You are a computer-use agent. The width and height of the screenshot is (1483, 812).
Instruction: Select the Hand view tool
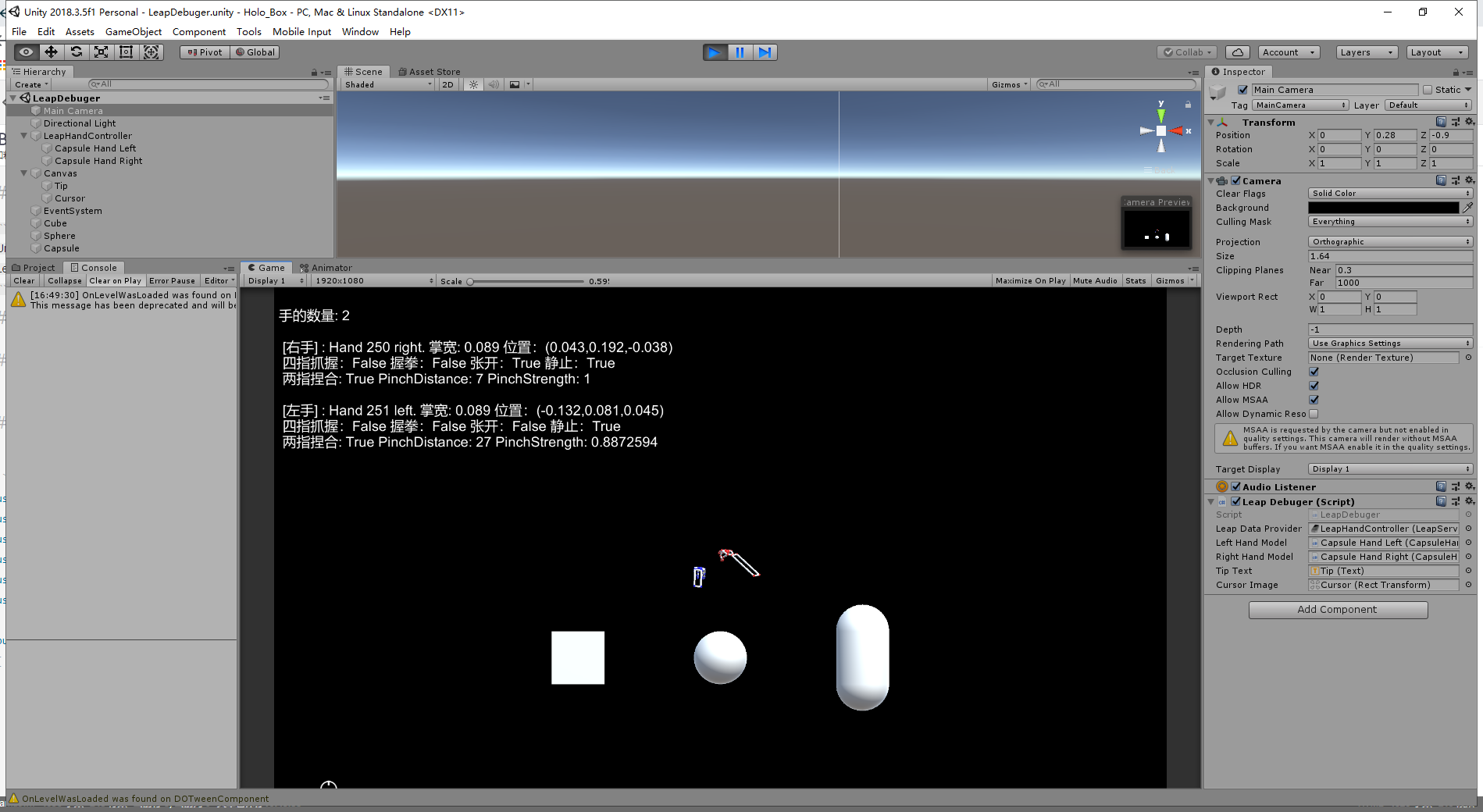click(x=26, y=52)
